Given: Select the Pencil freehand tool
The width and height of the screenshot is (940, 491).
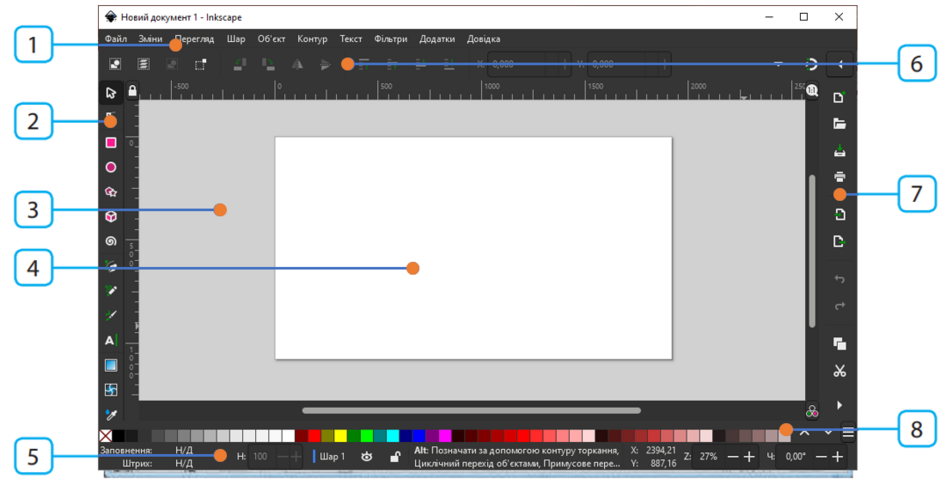Looking at the screenshot, I should (x=111, y=291).
